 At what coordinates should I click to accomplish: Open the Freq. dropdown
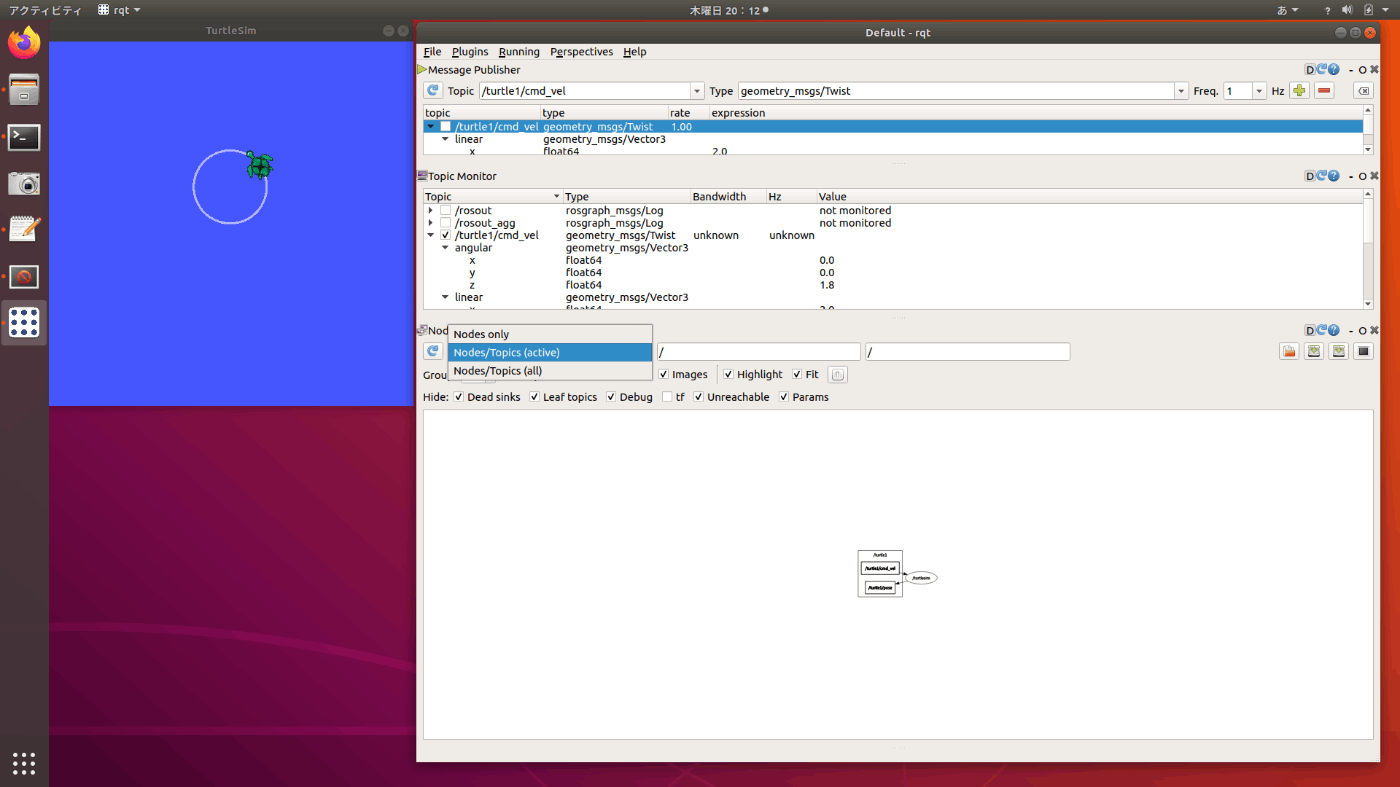(x=1259, y=91)
